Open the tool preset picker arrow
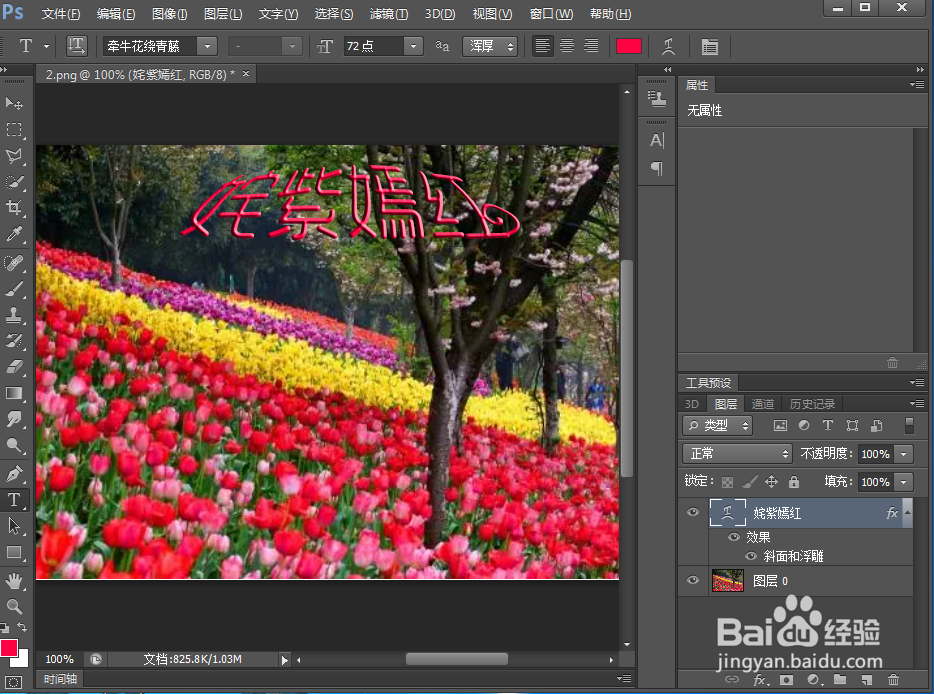Viewport: 934px width, 694px height. [46, 46]
